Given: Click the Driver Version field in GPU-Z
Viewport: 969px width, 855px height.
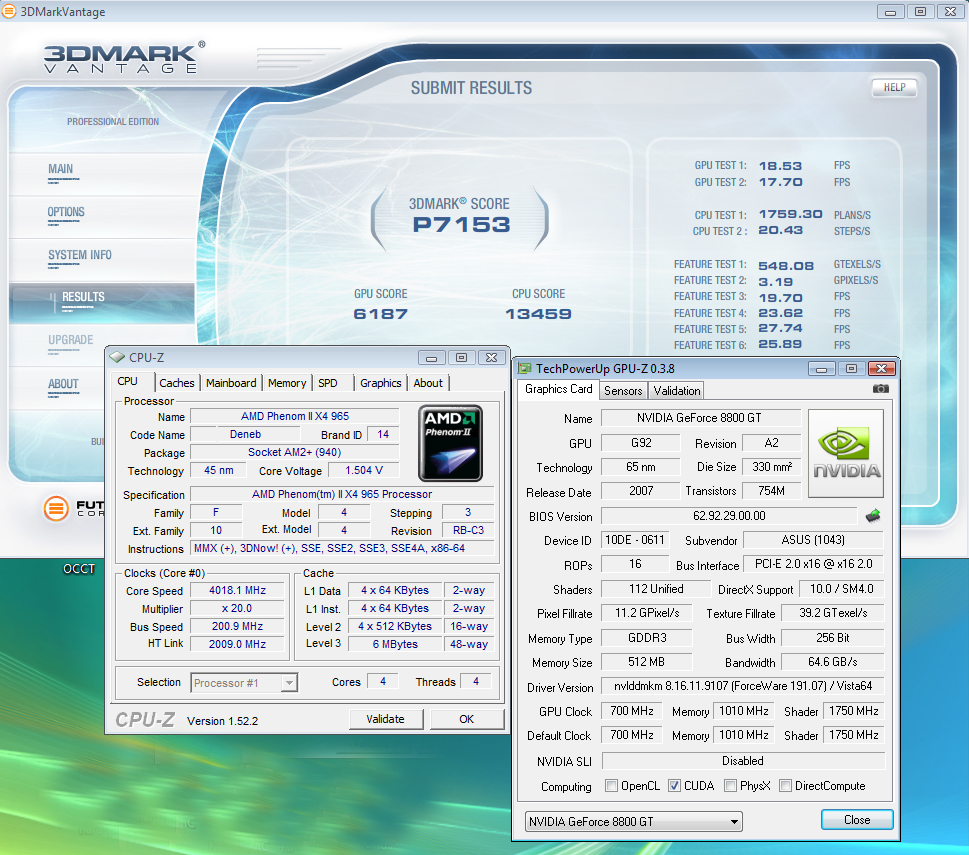Looking at the screenshot, I should (742, 686).
